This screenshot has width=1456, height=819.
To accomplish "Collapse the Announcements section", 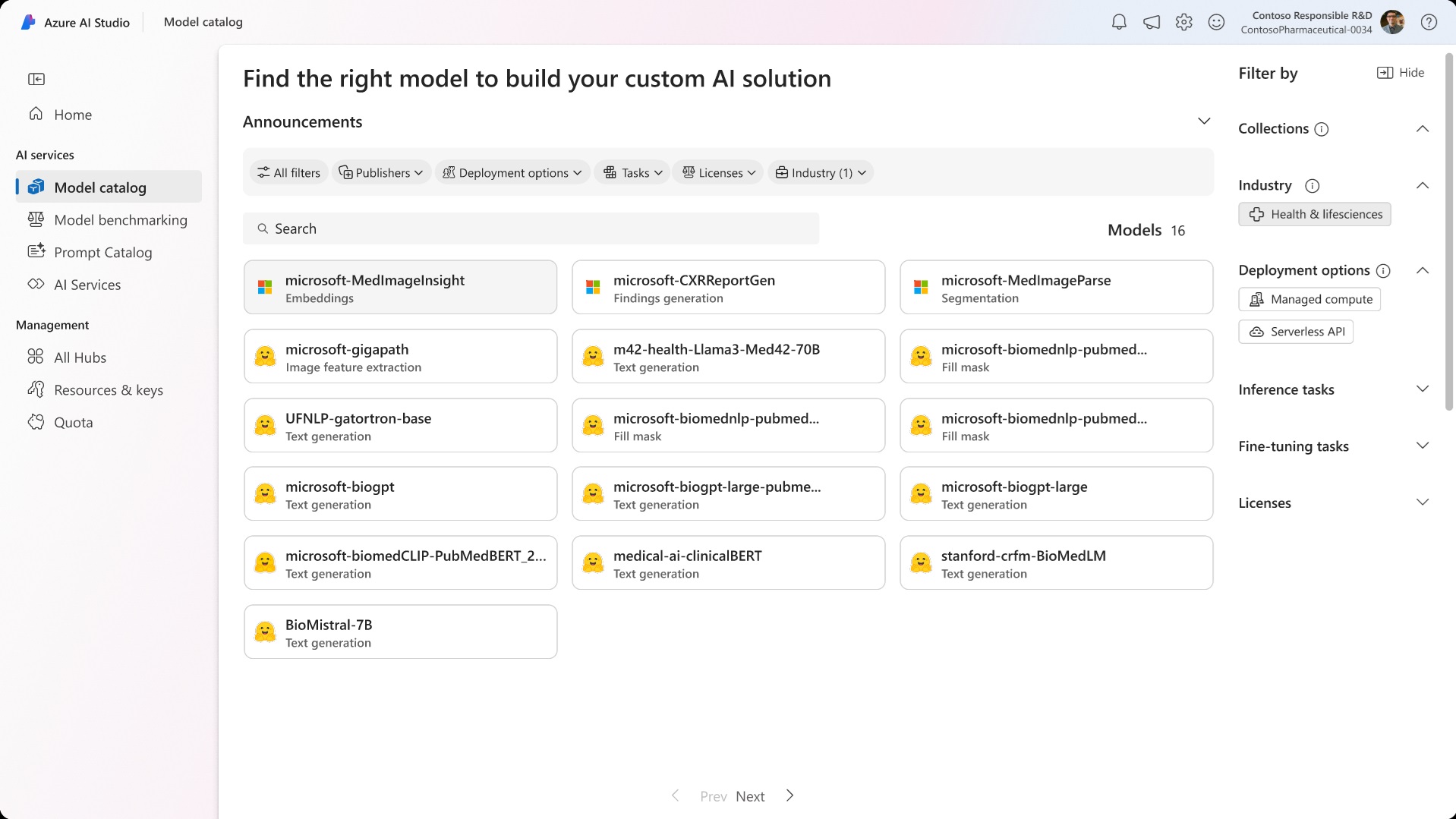I will tap(1204, 121).
